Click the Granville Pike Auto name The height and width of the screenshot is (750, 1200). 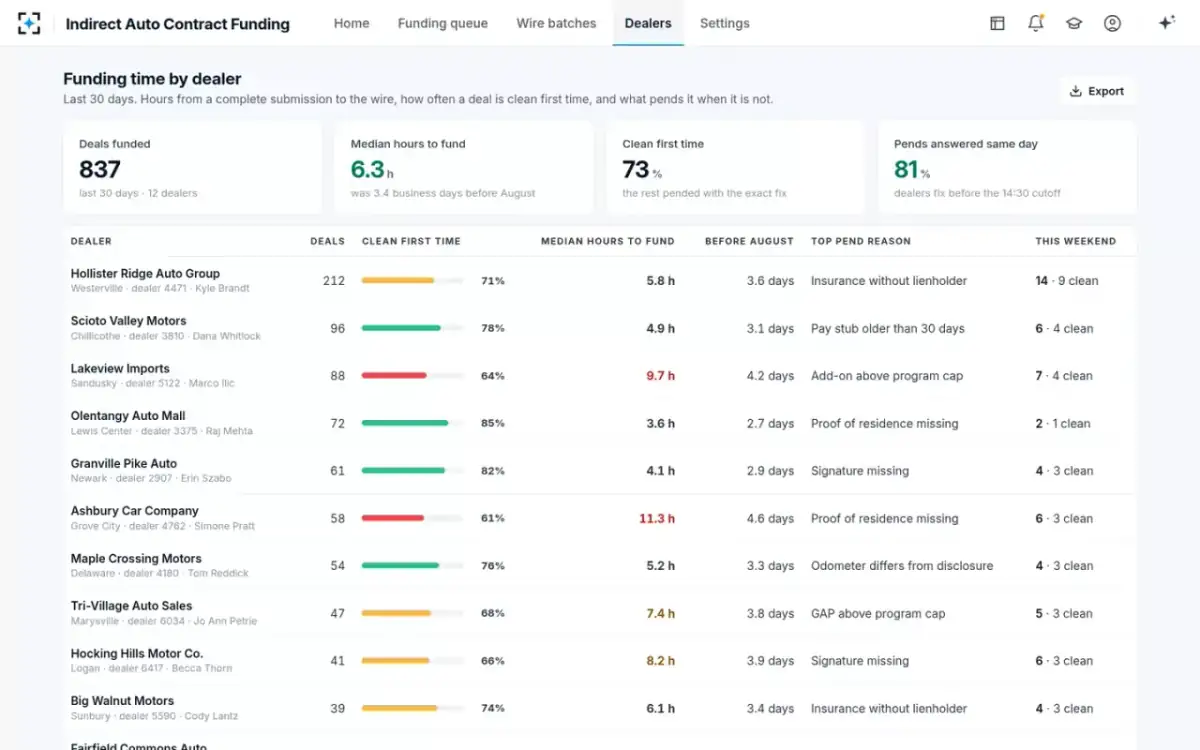coord(124,463)
